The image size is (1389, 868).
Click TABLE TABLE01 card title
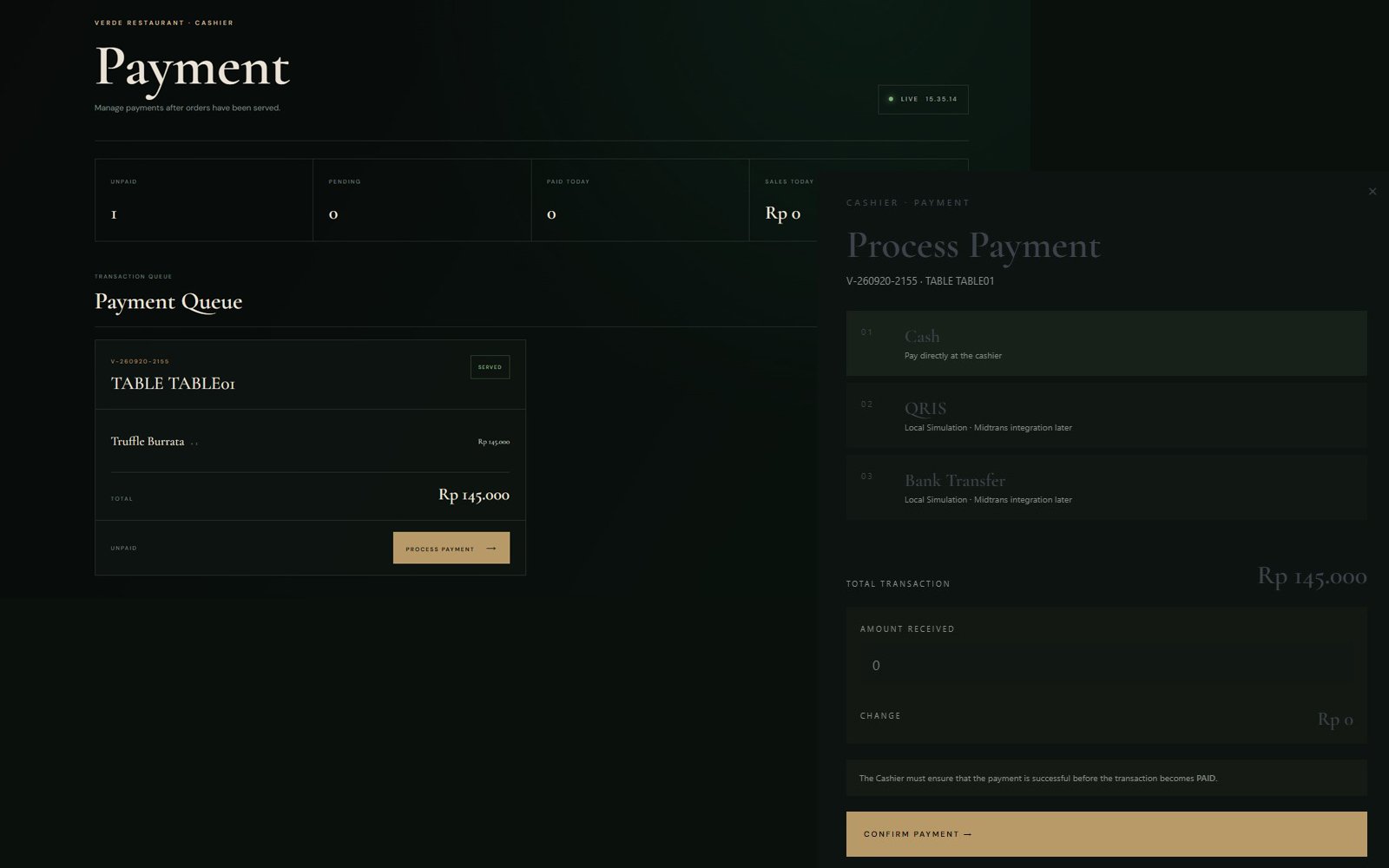tap(173, 383)
